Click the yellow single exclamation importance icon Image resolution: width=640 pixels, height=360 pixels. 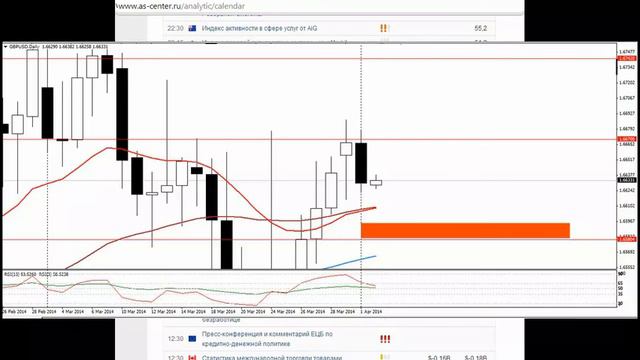382,358
